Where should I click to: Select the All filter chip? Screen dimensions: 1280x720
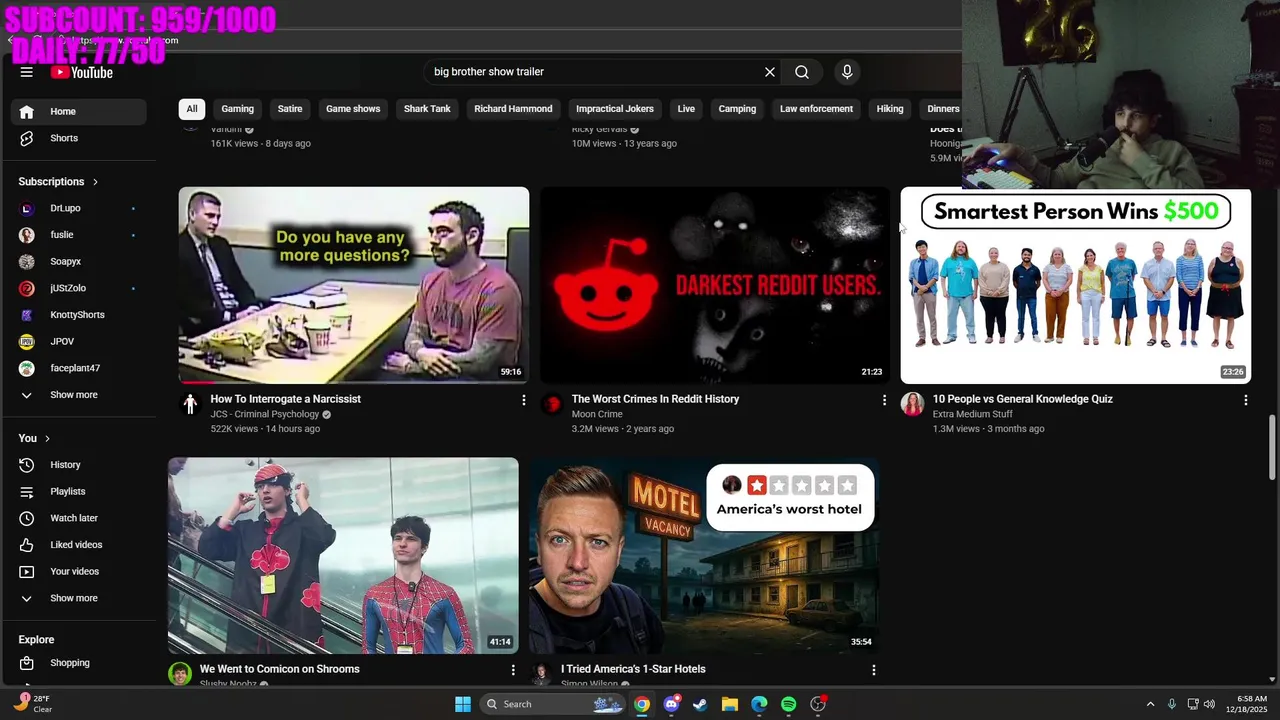192,109
